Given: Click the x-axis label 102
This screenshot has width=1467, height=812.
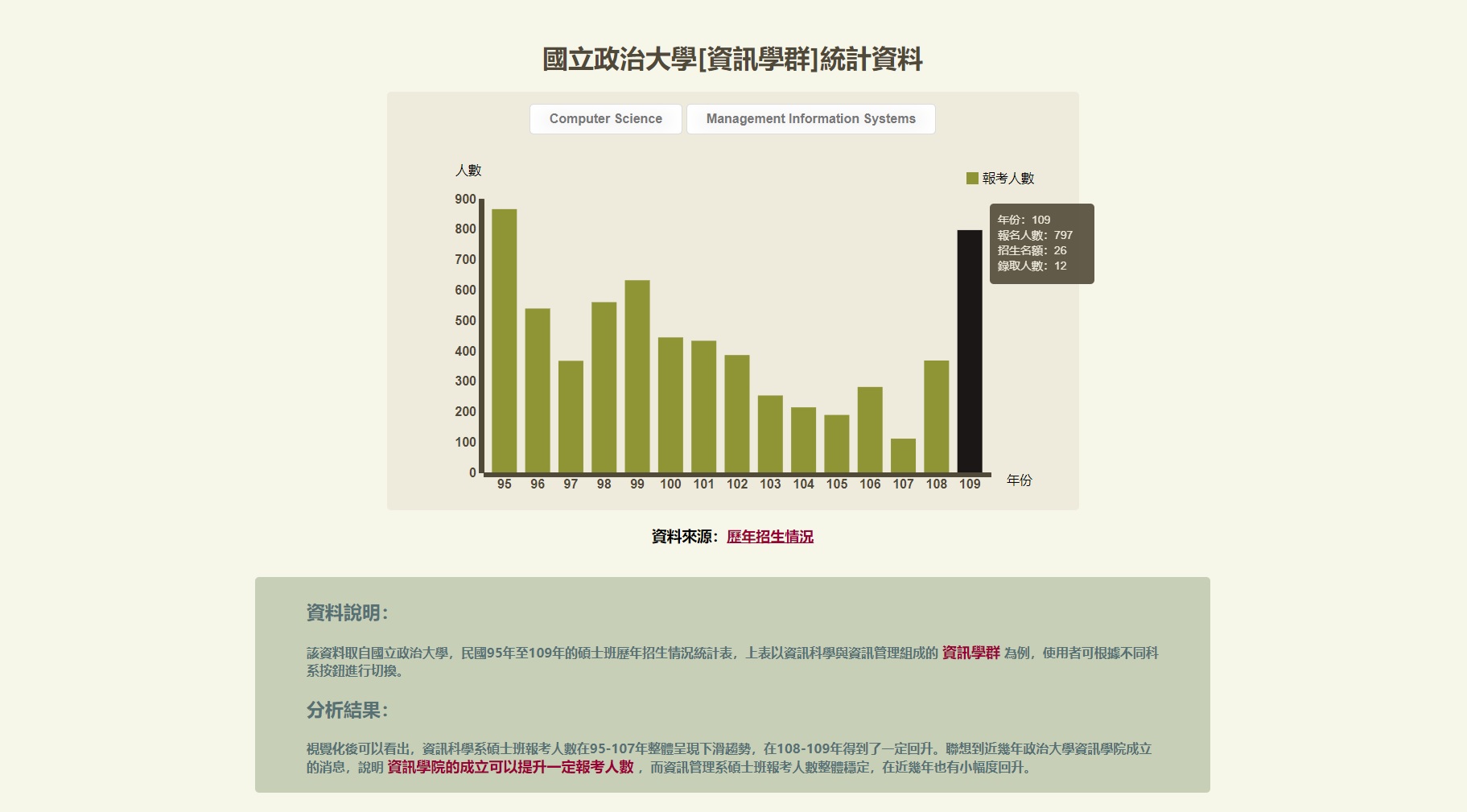Looking at the screenshot, I should (737, 484).
